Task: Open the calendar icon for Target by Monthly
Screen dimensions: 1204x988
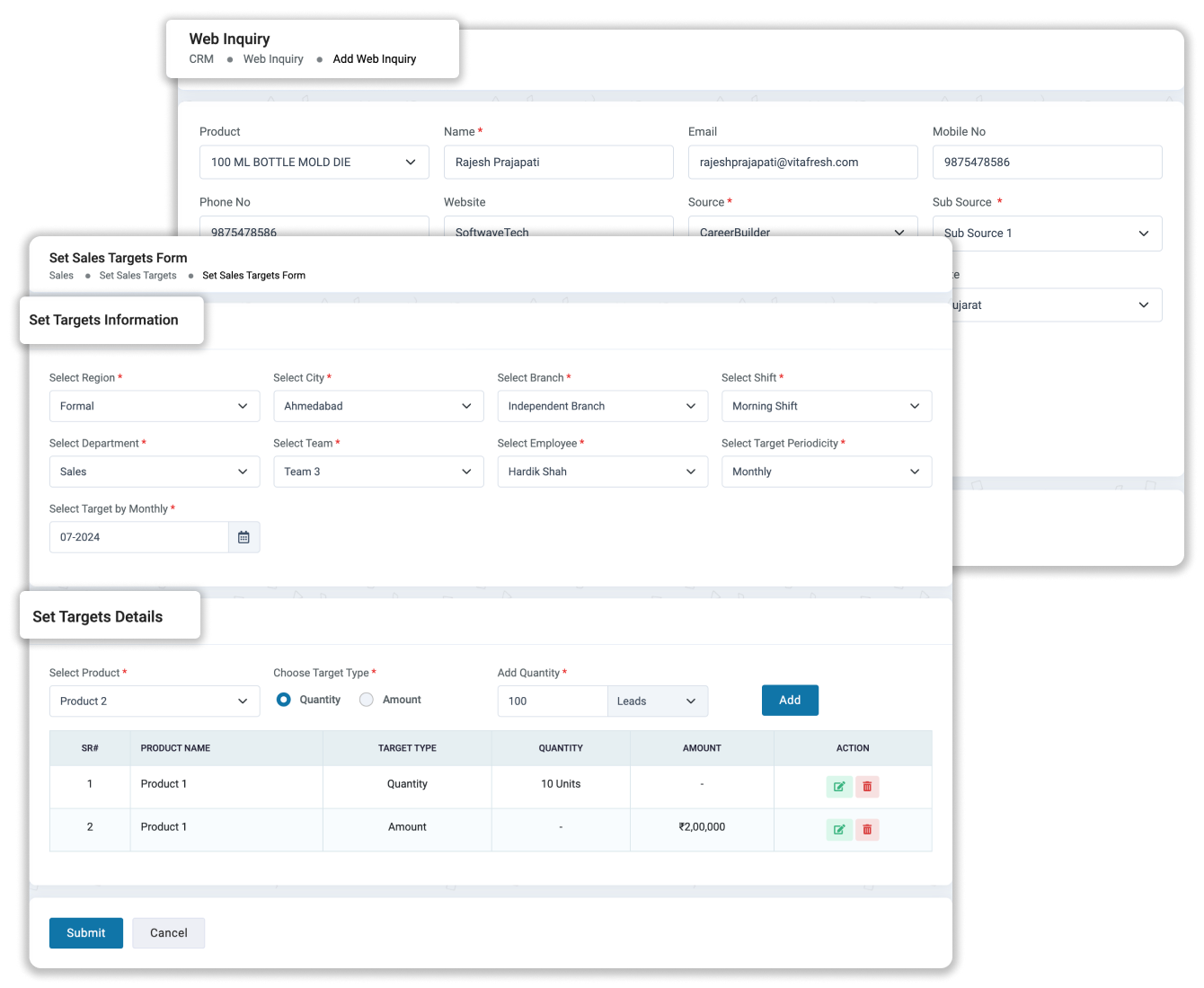Action: point(243,536)
